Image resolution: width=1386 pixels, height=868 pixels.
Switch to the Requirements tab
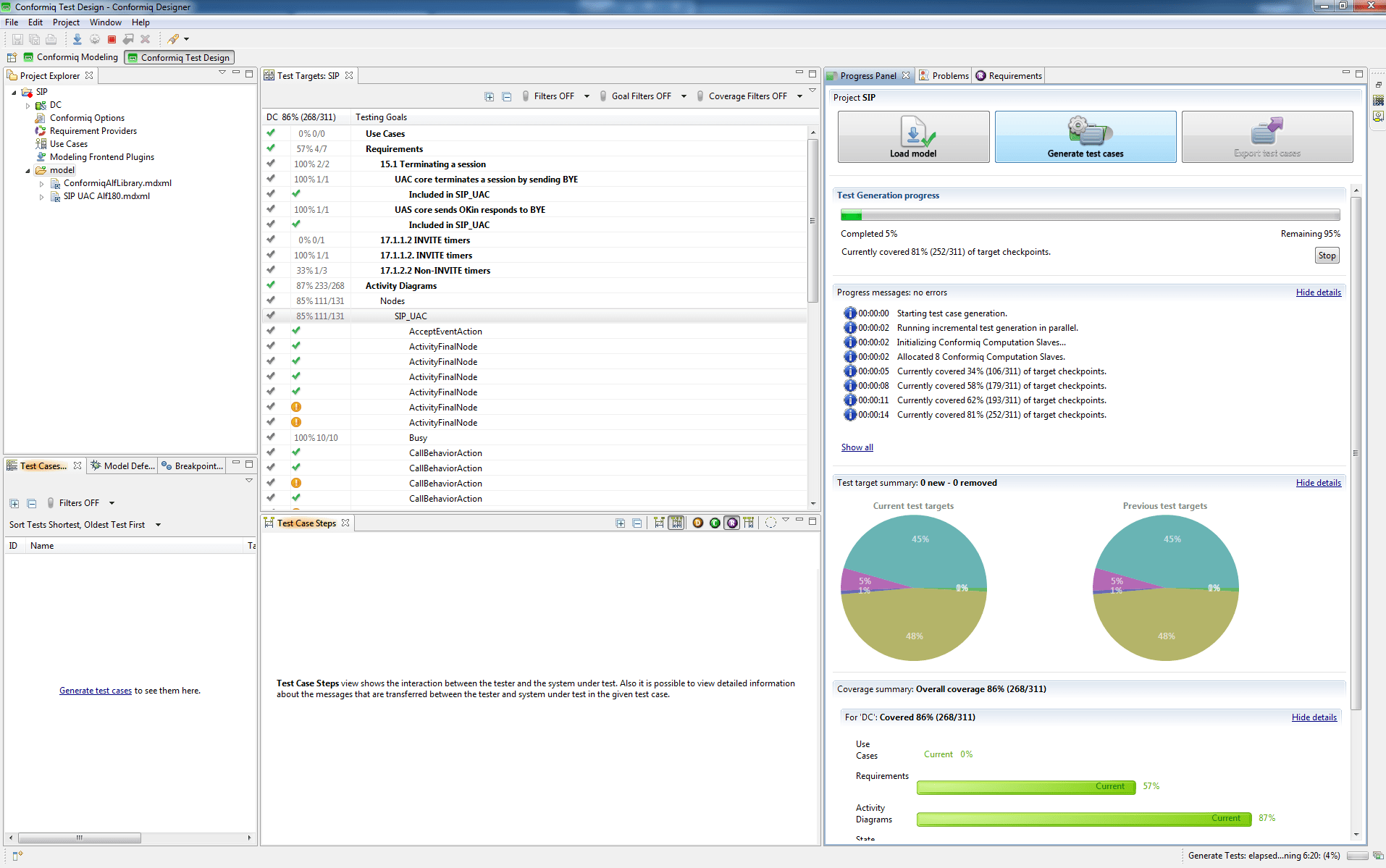click(x=1009, y=75)
